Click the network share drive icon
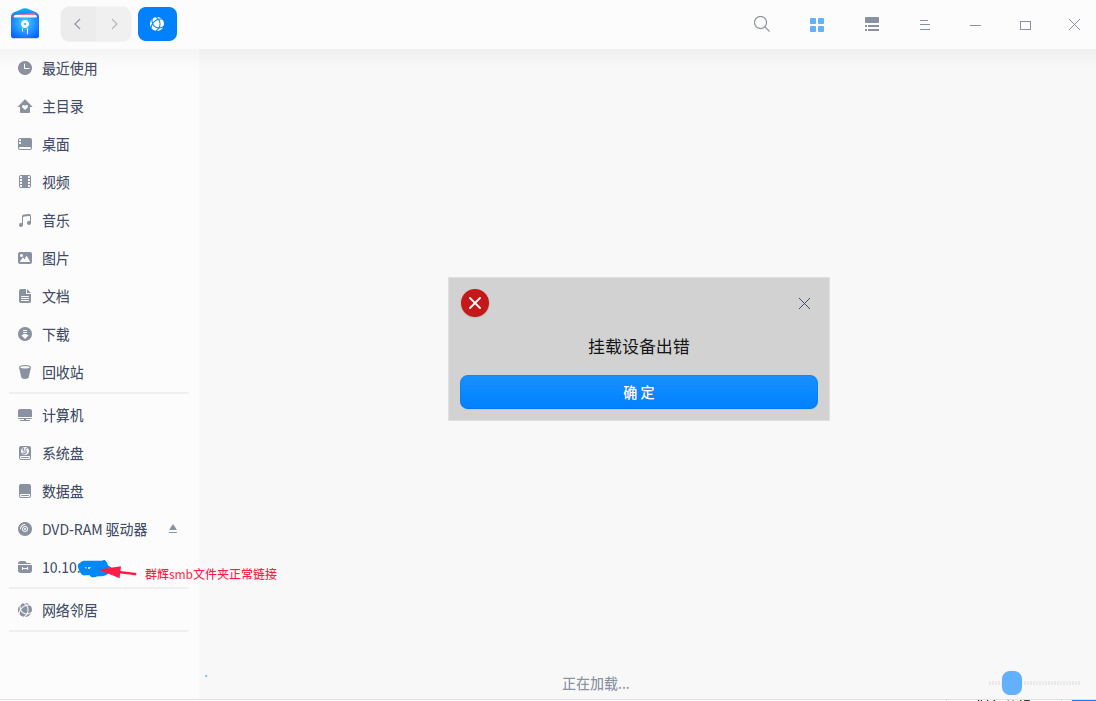The width and height of the screenshot is (1096, 701). (x=25, y=567)
